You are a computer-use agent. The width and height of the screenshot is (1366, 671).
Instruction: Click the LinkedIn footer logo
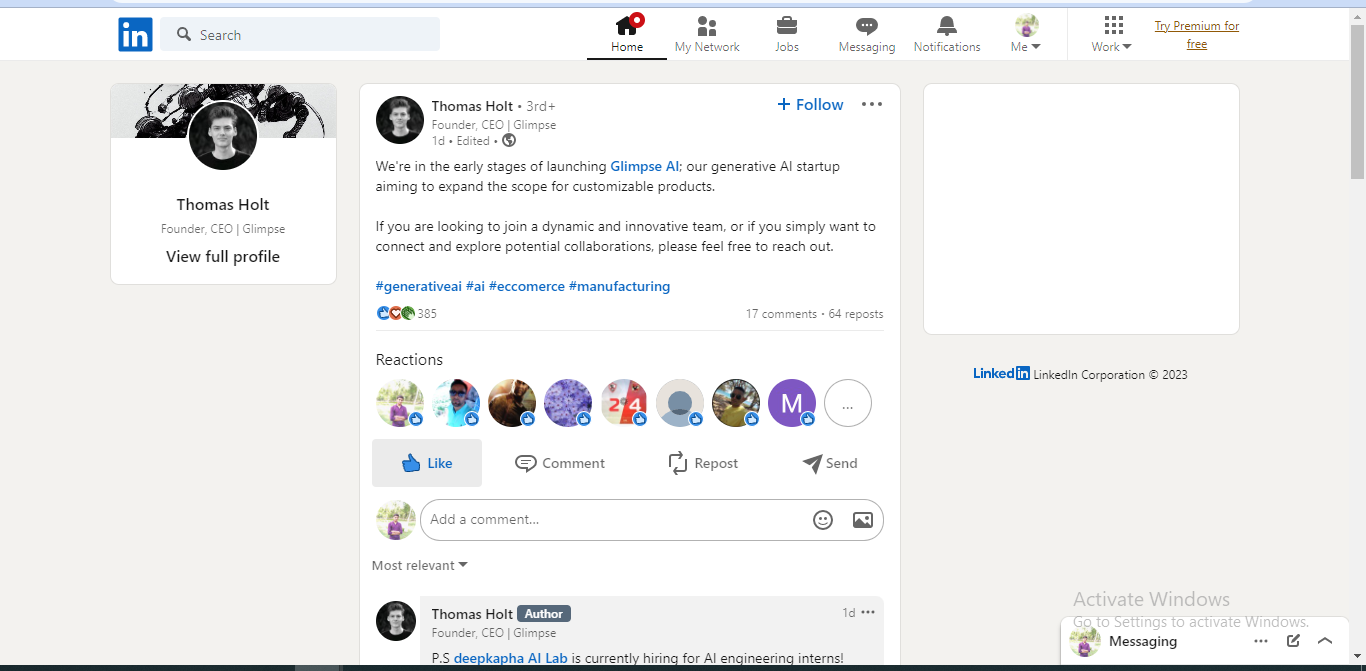1001,373
